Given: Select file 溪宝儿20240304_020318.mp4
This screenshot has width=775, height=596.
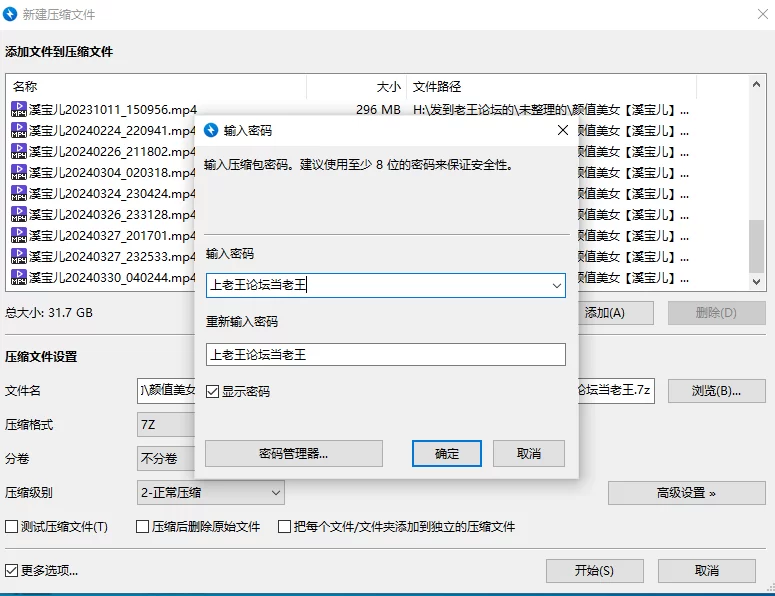Looking at the screenshot, I should coord(112,172).
